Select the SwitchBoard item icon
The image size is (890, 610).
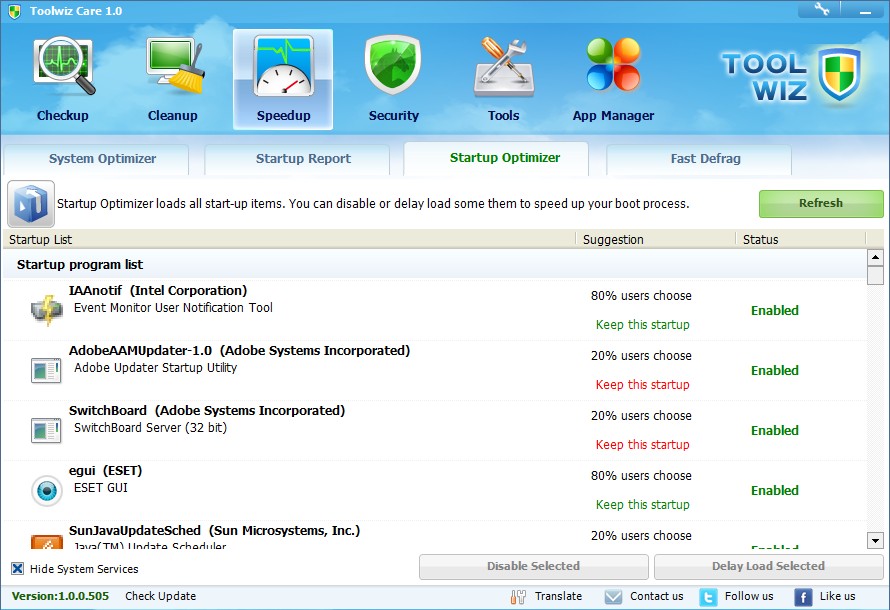[46, 431]
